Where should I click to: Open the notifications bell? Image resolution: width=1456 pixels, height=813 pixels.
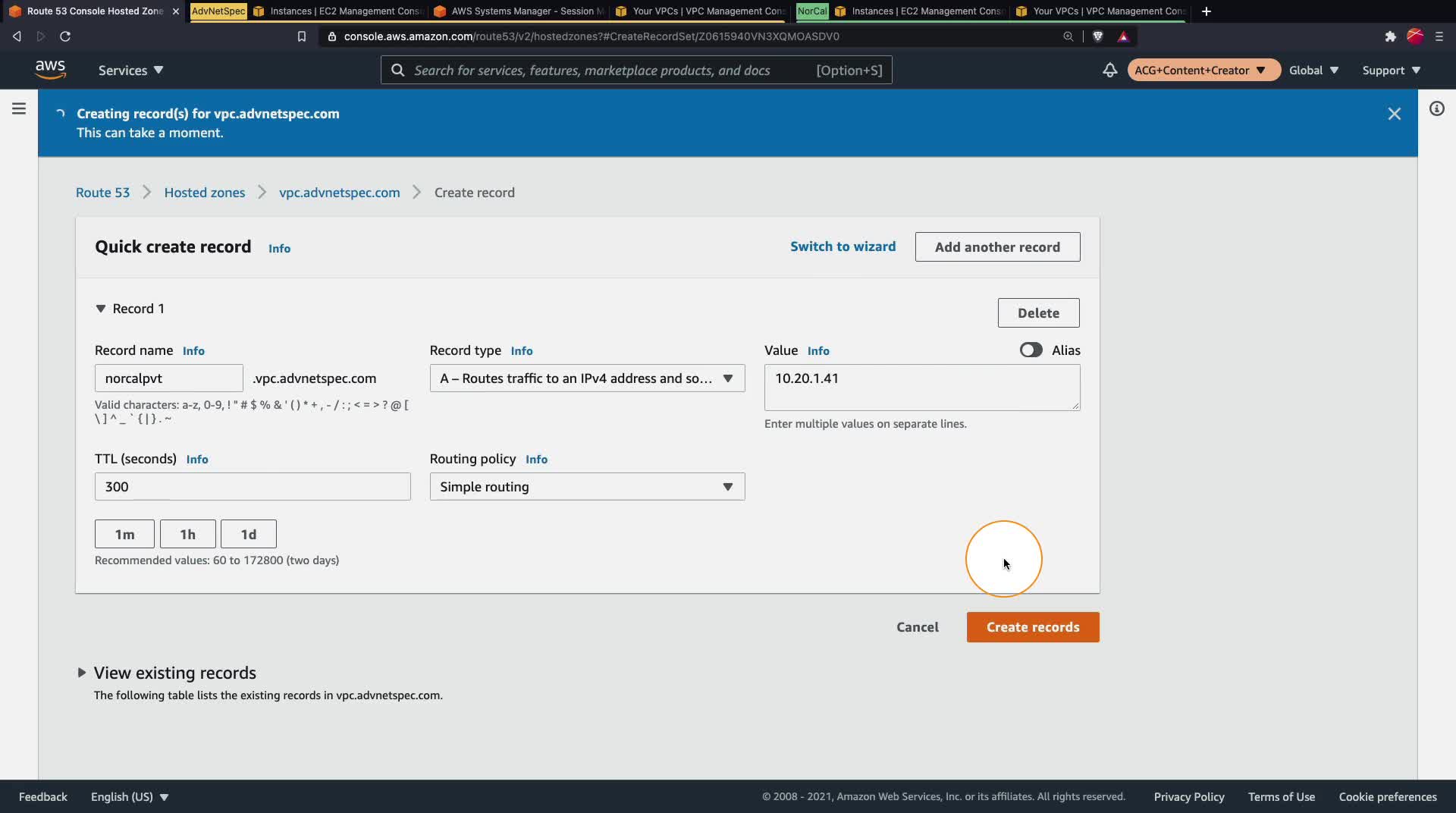pos(1109,70)
